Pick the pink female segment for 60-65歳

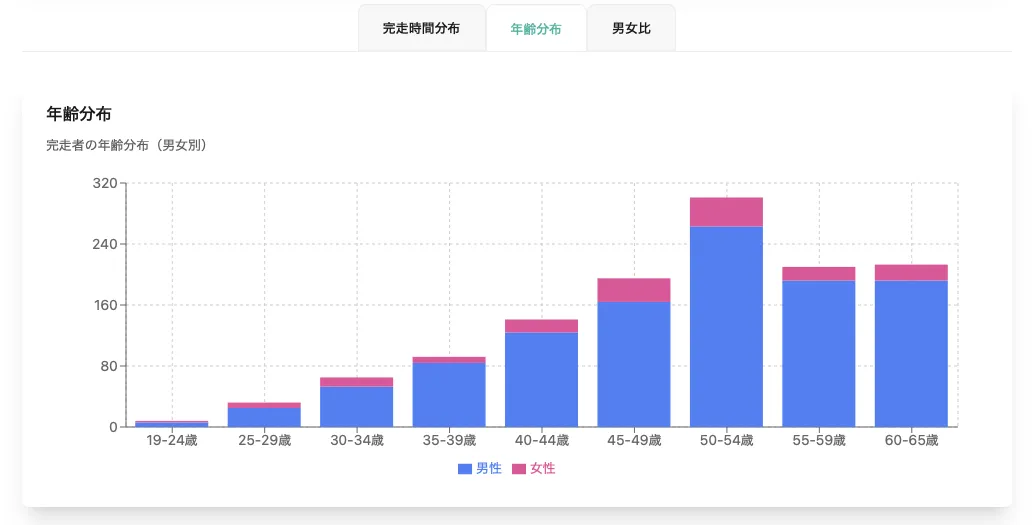[x=911, y=273]
